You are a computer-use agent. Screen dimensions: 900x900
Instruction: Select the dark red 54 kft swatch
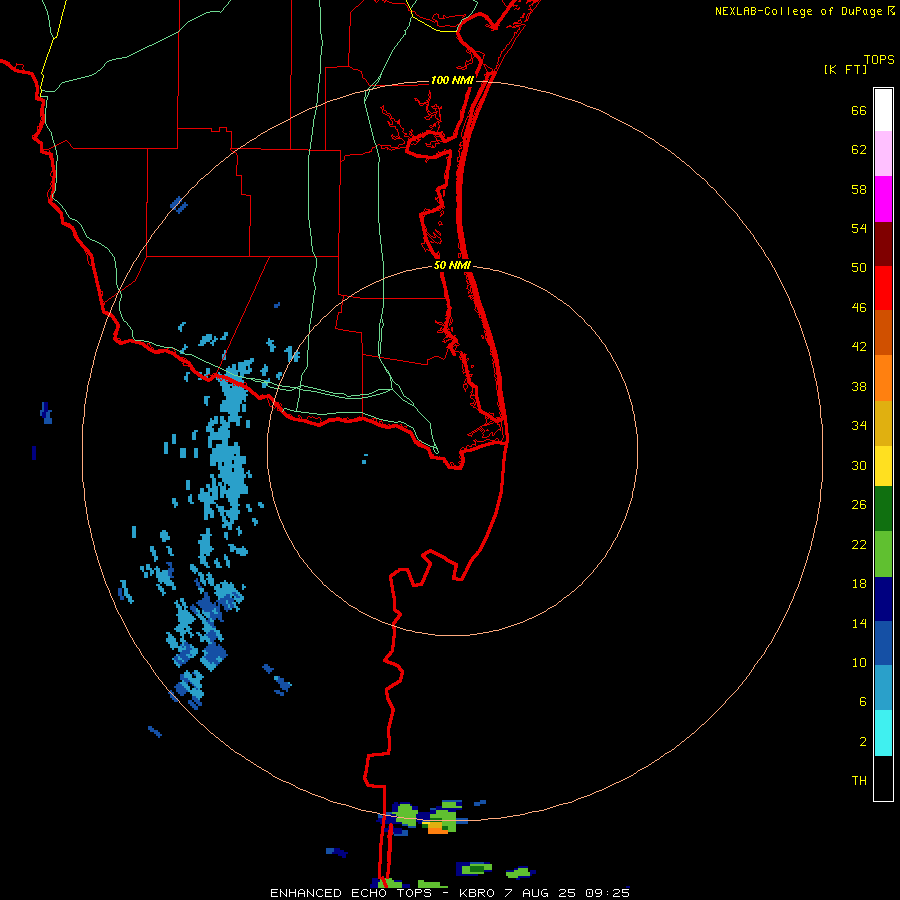coord(883,244)
